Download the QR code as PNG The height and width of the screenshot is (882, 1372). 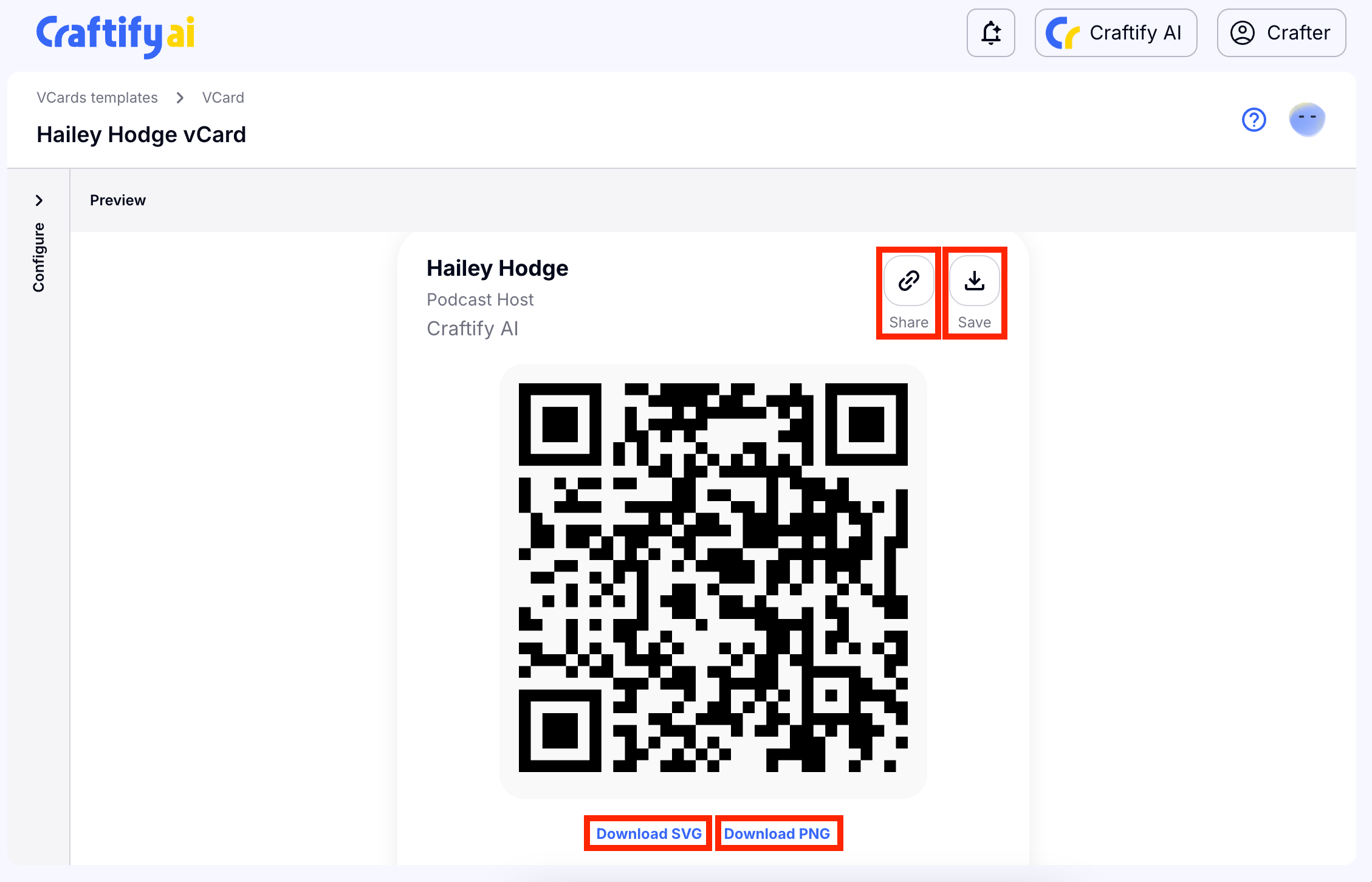click(x=777, y=833)
